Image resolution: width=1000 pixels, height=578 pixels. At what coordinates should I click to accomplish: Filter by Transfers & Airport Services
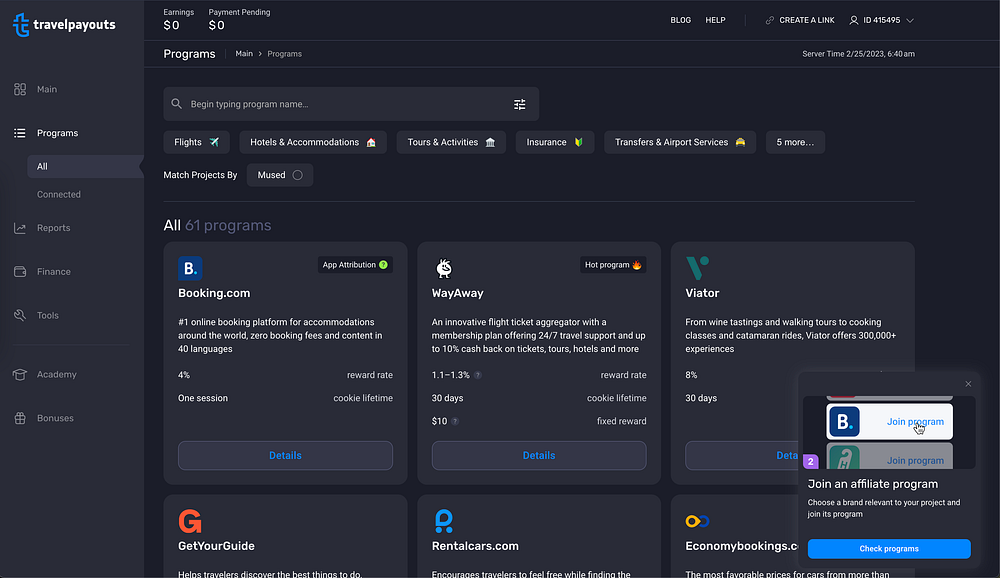(x=680, y=142)
